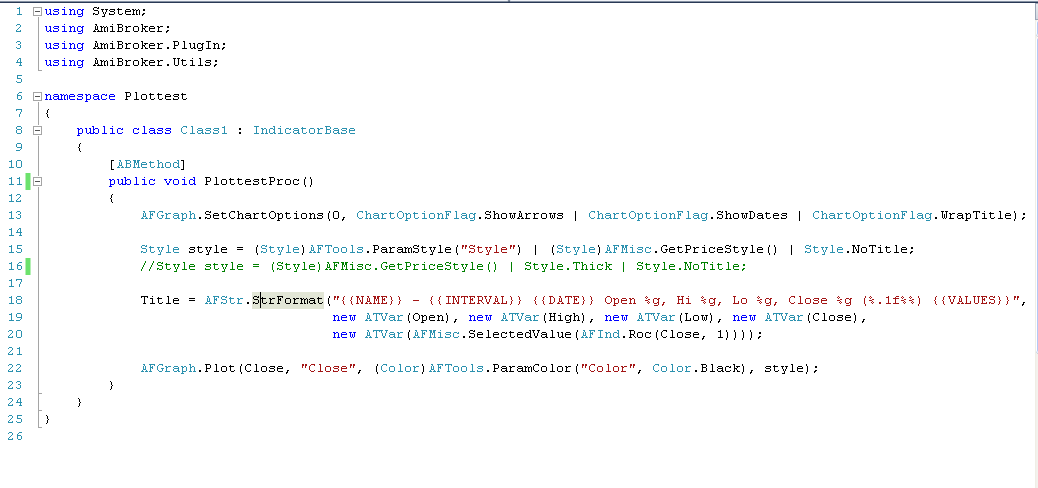1038x488 pixels.
Task: Place cursor on 'Plottest' namespace name
Action: (156, 96)
